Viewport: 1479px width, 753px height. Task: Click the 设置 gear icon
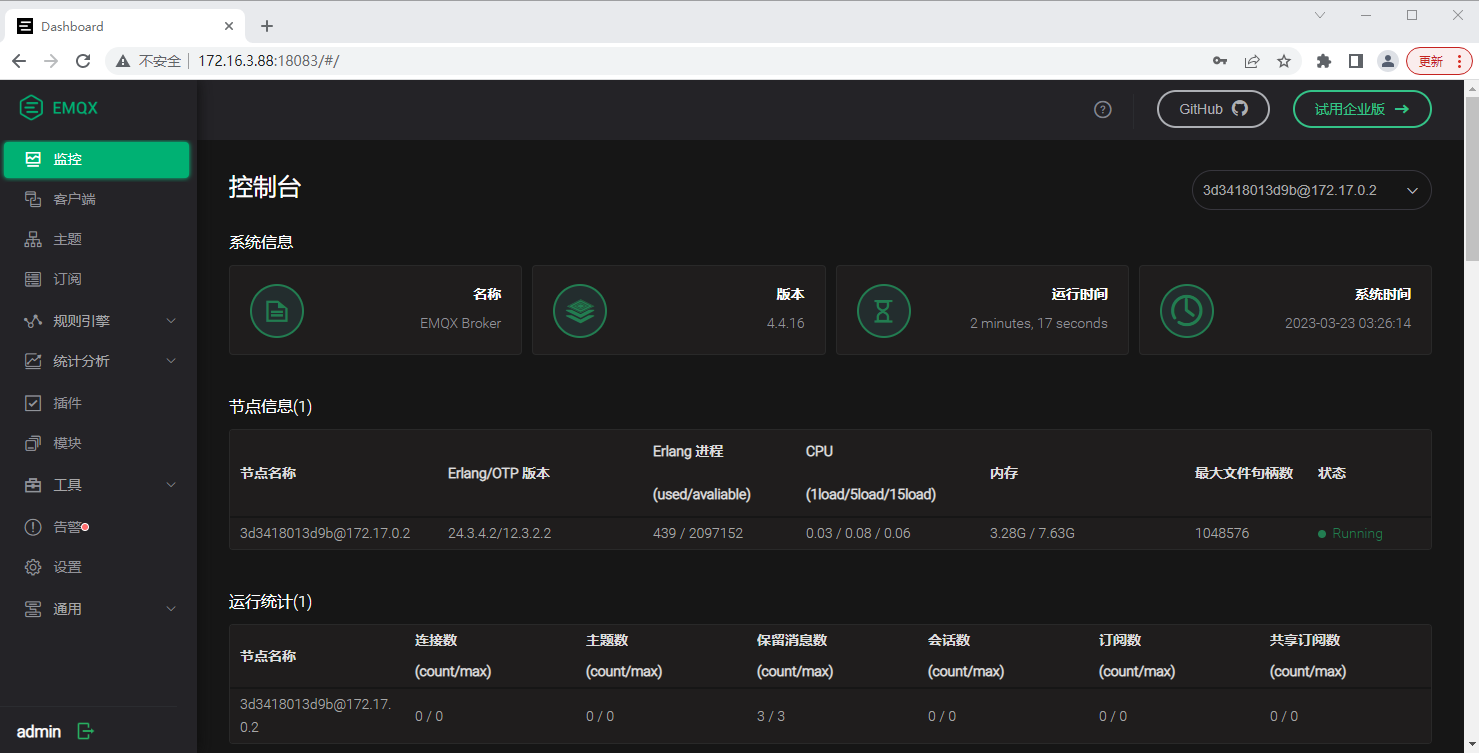(33, 567)
